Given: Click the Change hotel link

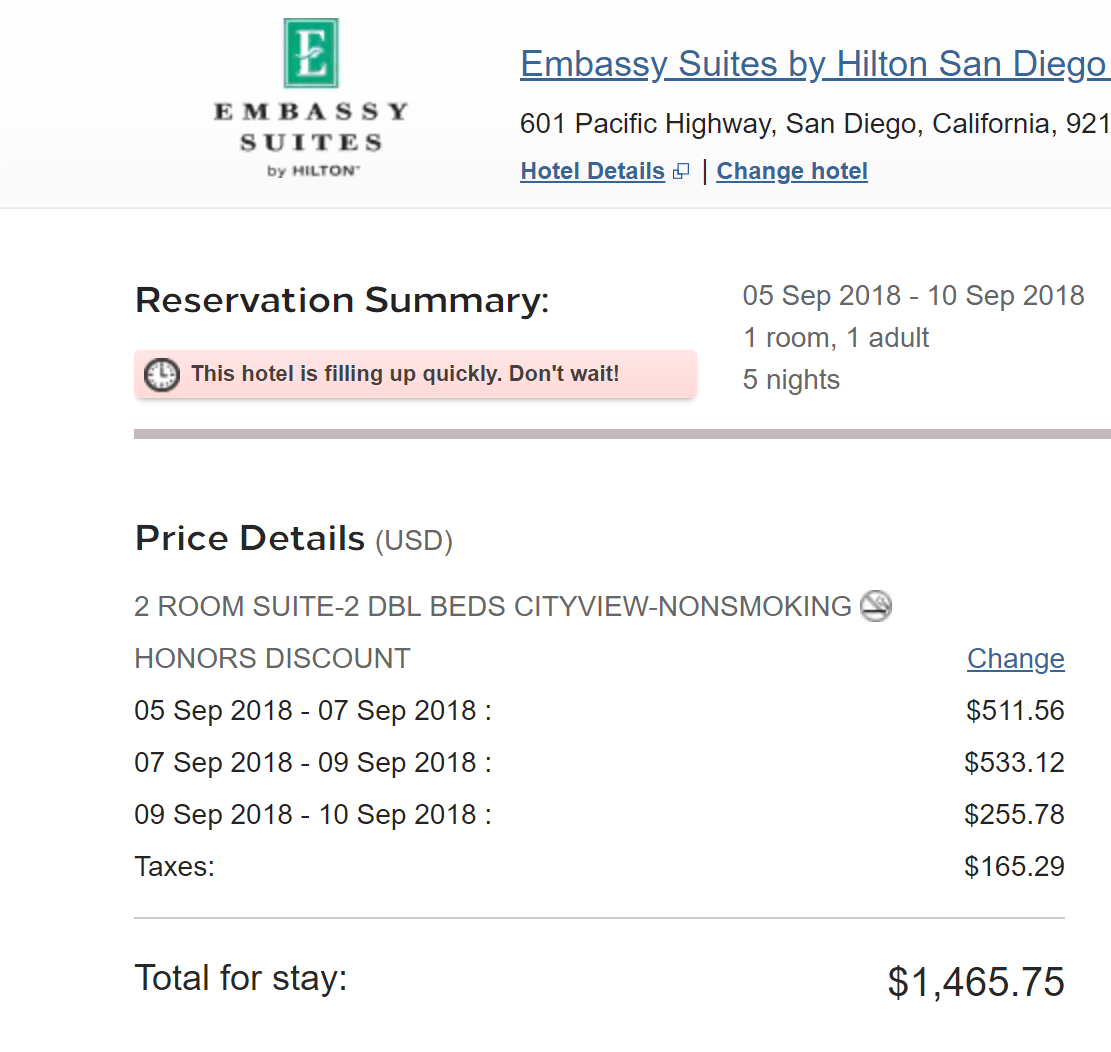Looking at the screenshot, I should [x=792, y=170].
